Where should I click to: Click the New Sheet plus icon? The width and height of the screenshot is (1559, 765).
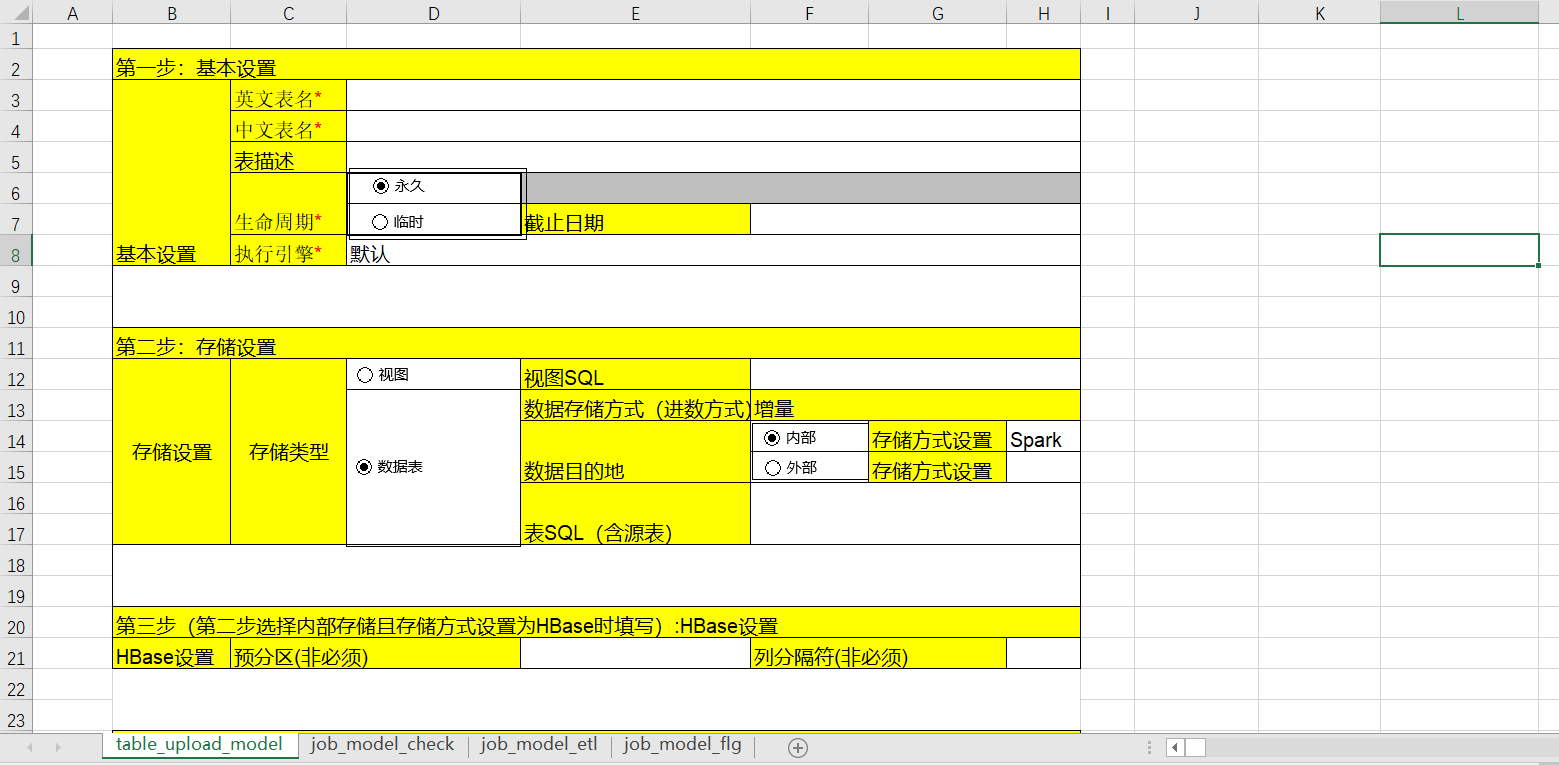(x=795, y=746)
